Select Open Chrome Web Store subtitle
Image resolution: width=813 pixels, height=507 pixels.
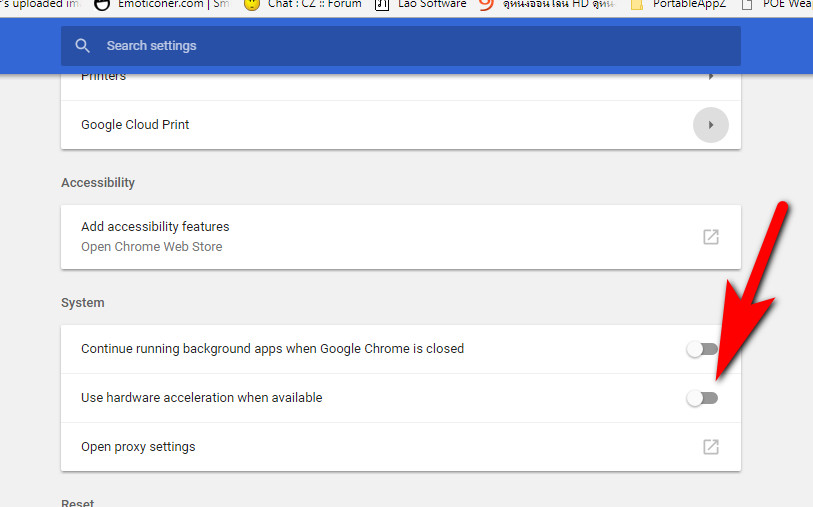[x=151, y=247]
